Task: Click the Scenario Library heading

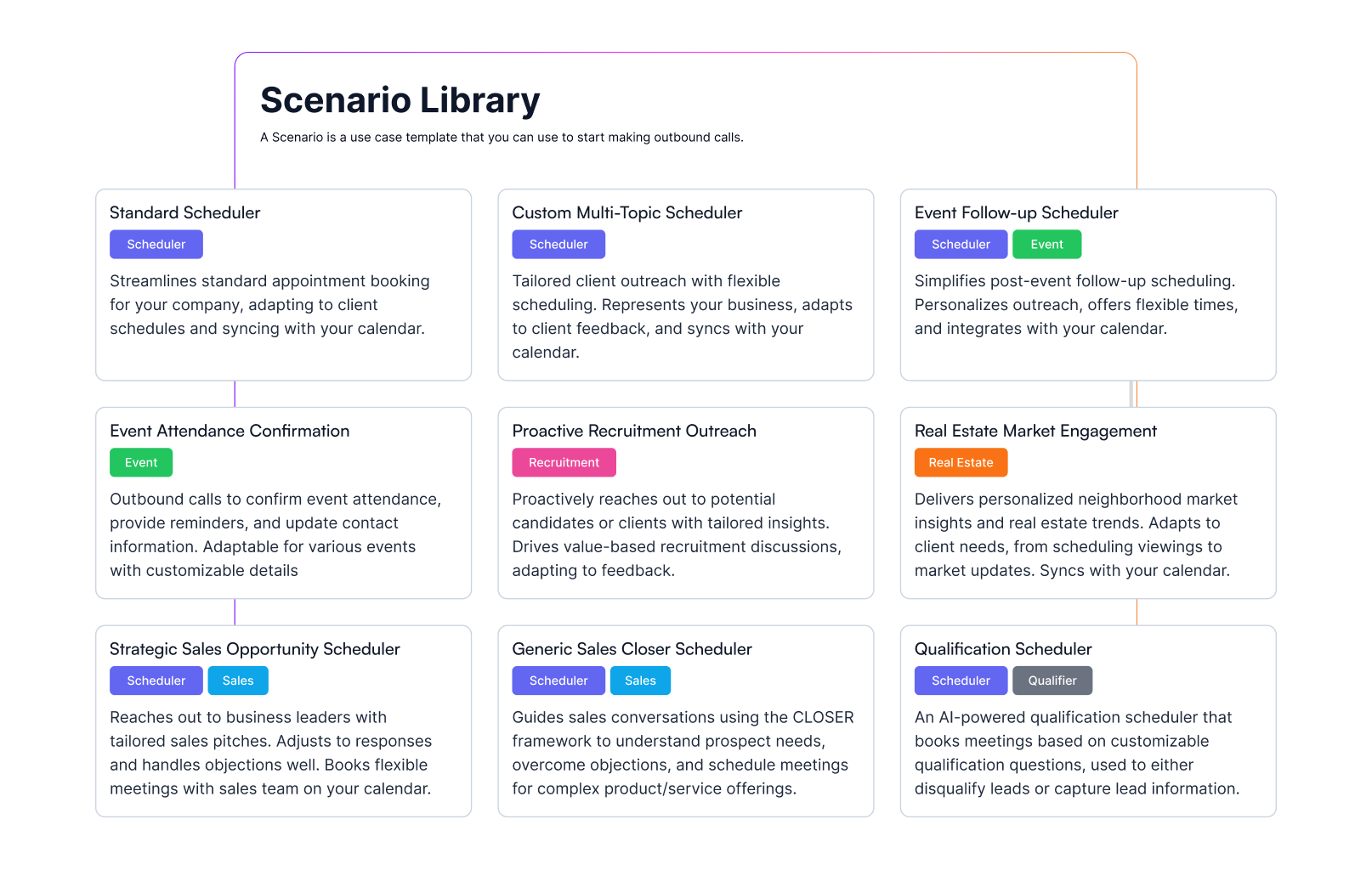Action: (x=400, y=100)
